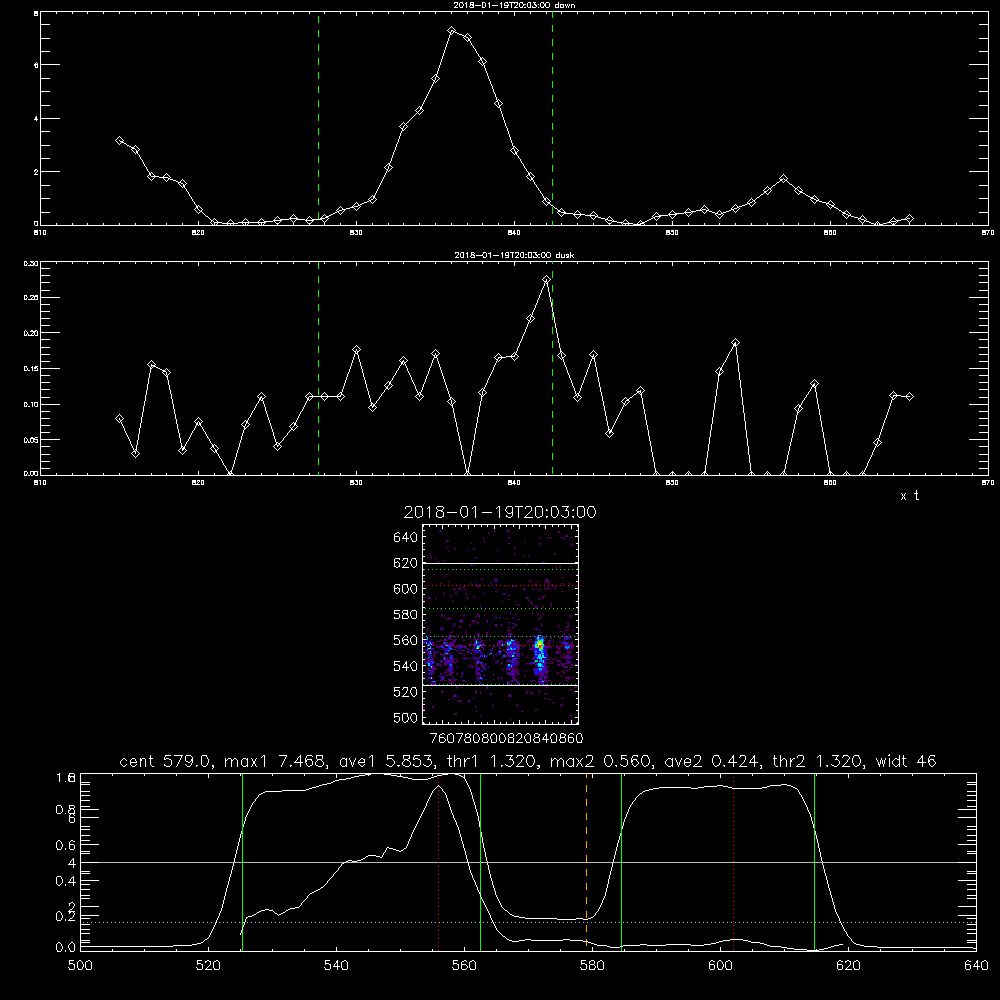Screen dimensions: 1000x1000
Task: Select the 'thr2 1.320' value
Action: [x=817, y=761]
